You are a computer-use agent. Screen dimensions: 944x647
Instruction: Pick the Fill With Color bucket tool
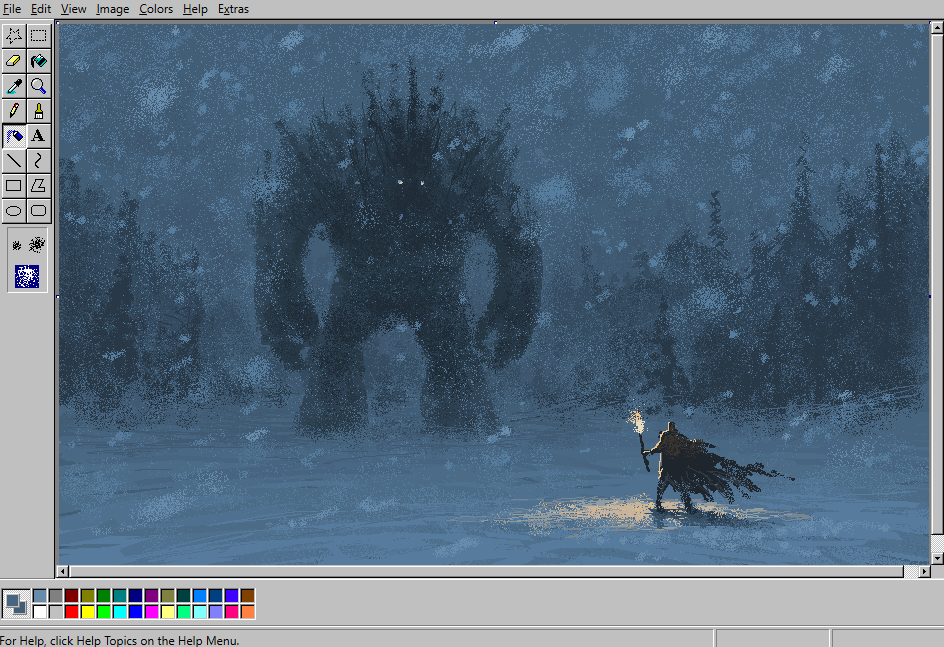click(39, 61)
